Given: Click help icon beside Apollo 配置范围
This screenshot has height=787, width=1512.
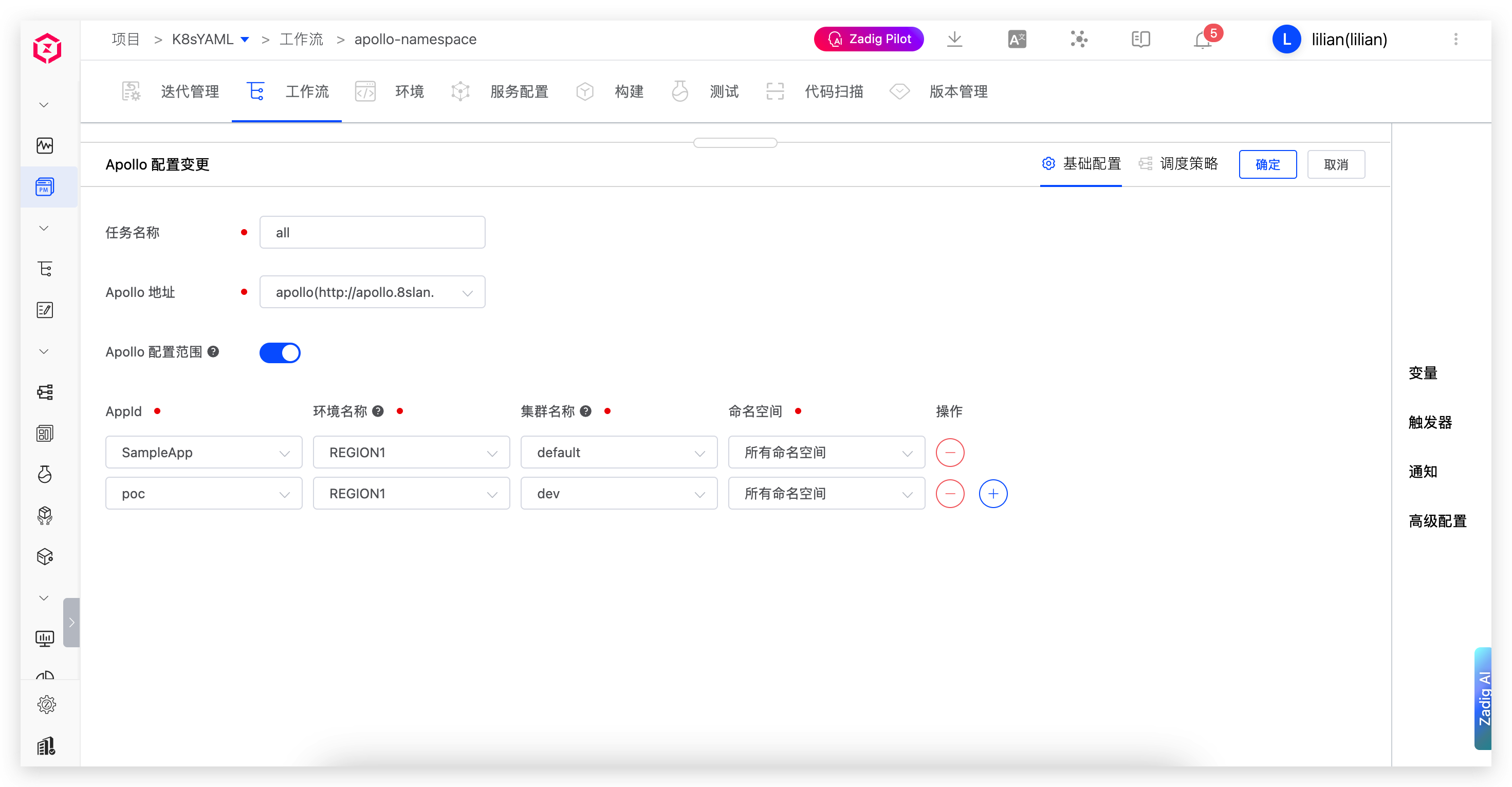Looking at the screenshot, I should point(214,351).
